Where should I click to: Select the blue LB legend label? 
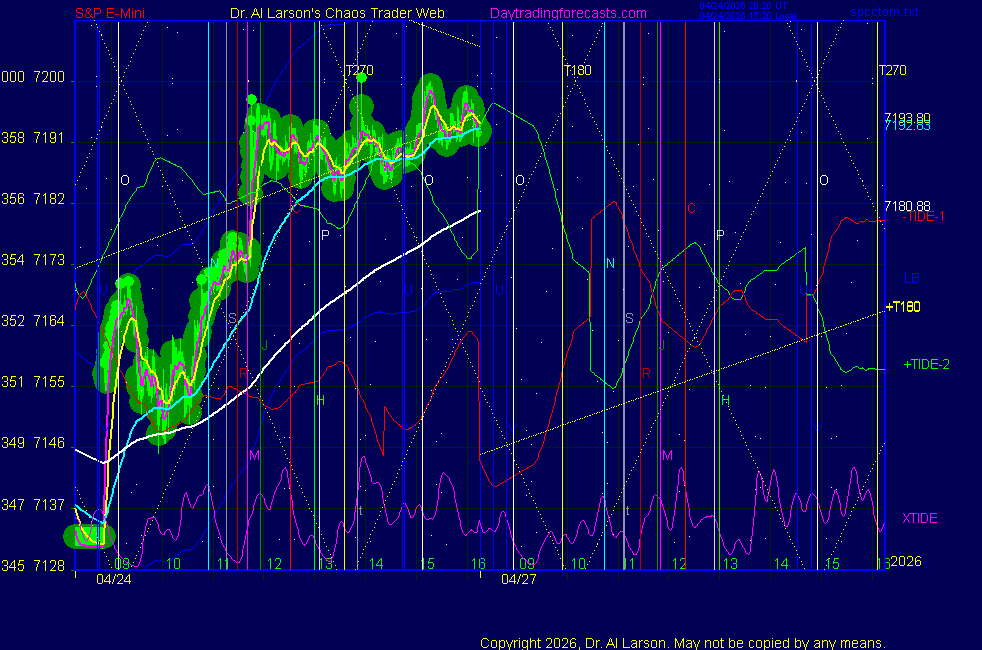(911, 278)
